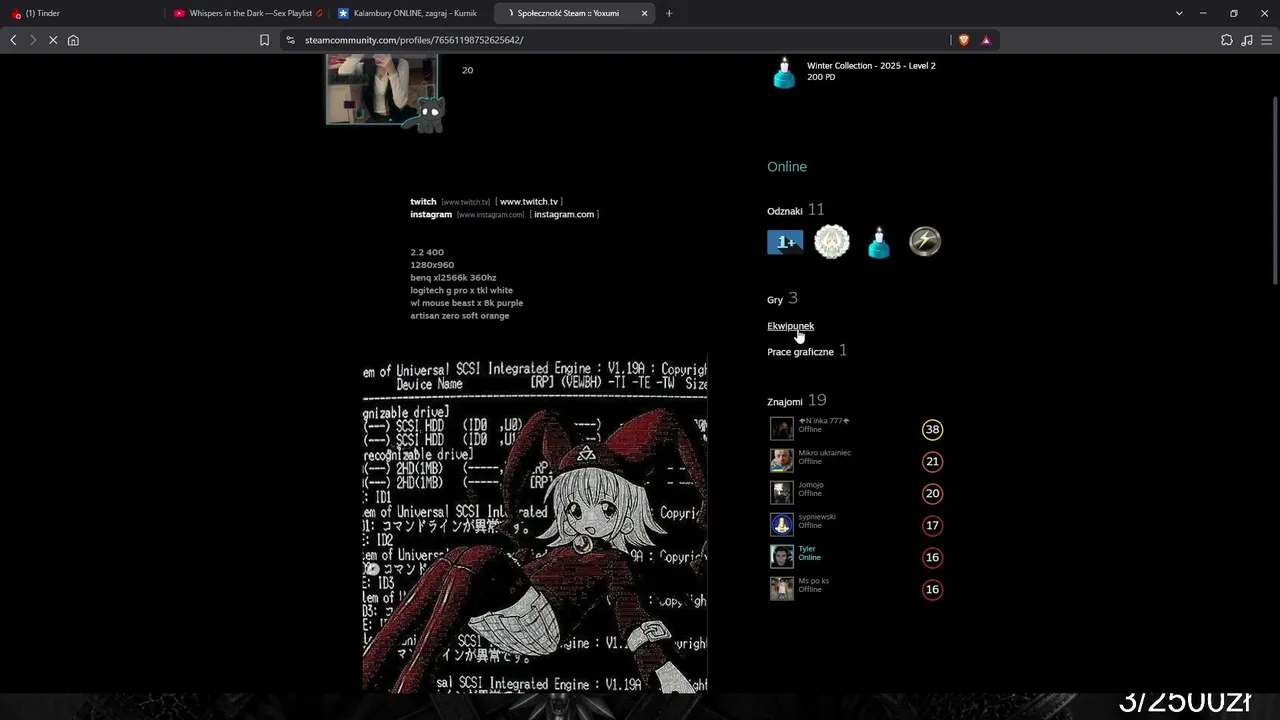Open a new browser tab
Image resolution: width=1280 pixels, height=720 pixels.
(669, 13)
